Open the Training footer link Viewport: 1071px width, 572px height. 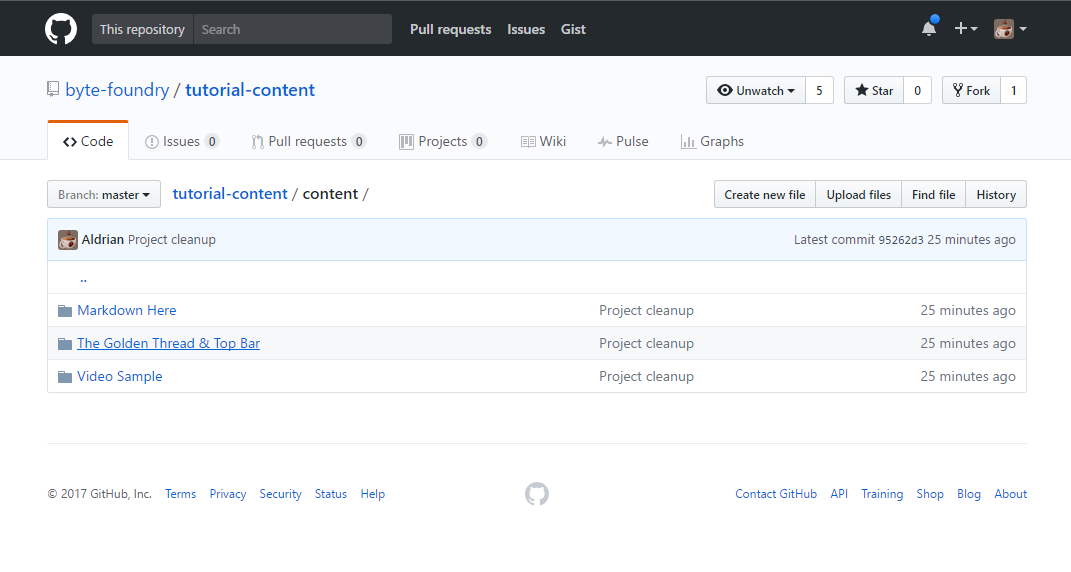point(882,494)
